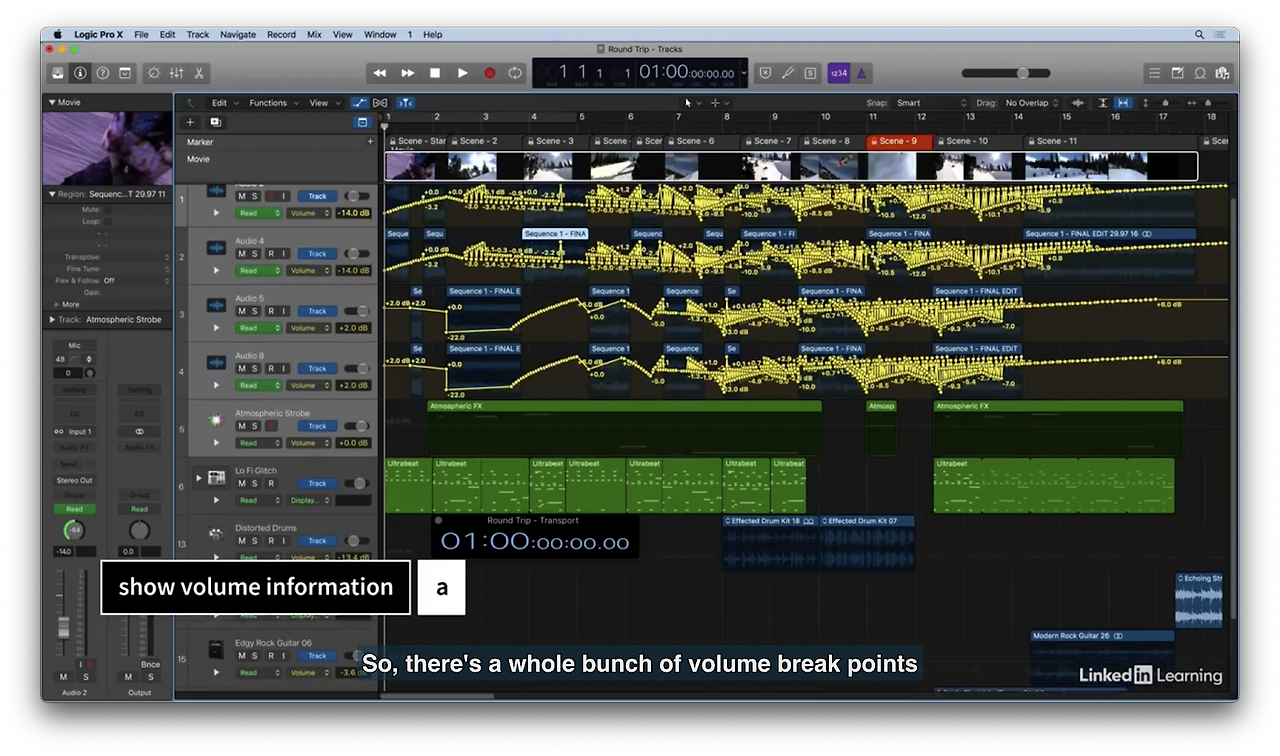Click the Play transport button
Screen dimensions: 1280x756
point(462,73)
